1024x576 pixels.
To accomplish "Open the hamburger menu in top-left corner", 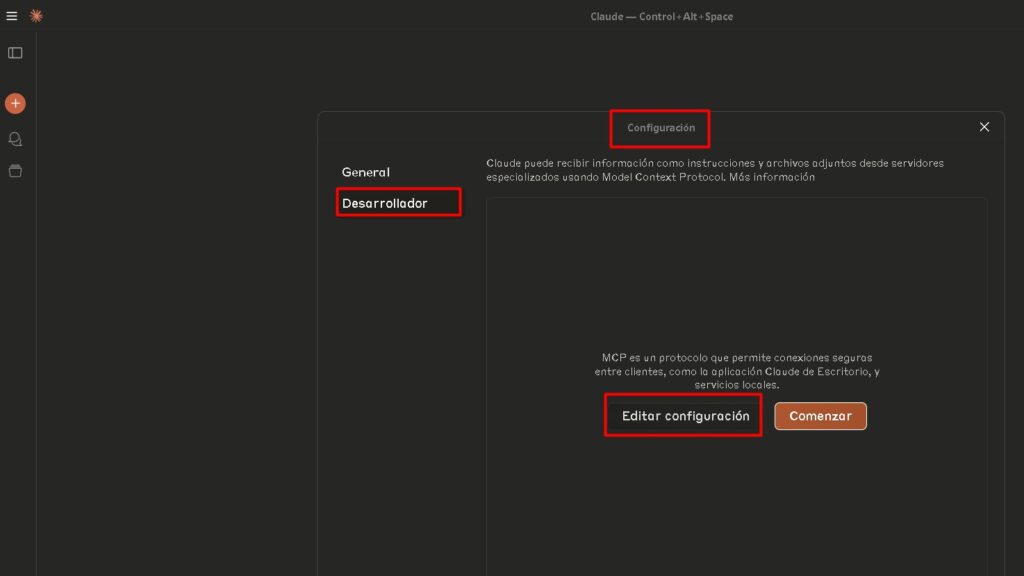I will 12,16.
